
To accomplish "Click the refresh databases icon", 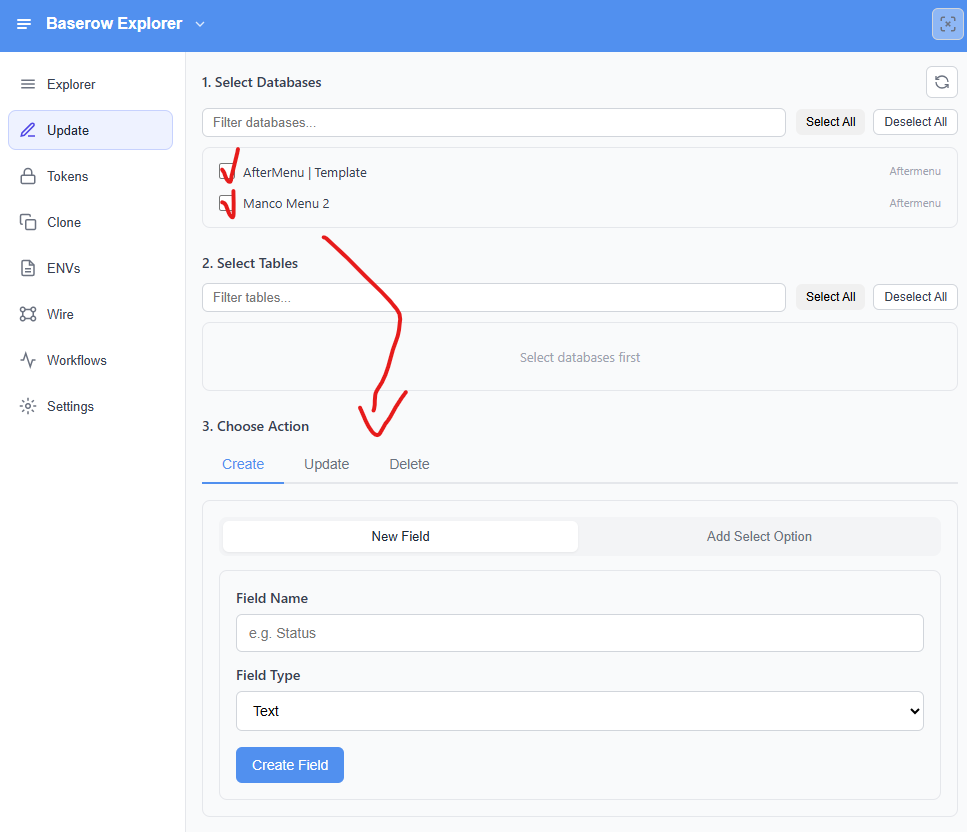I will point(941,82).
